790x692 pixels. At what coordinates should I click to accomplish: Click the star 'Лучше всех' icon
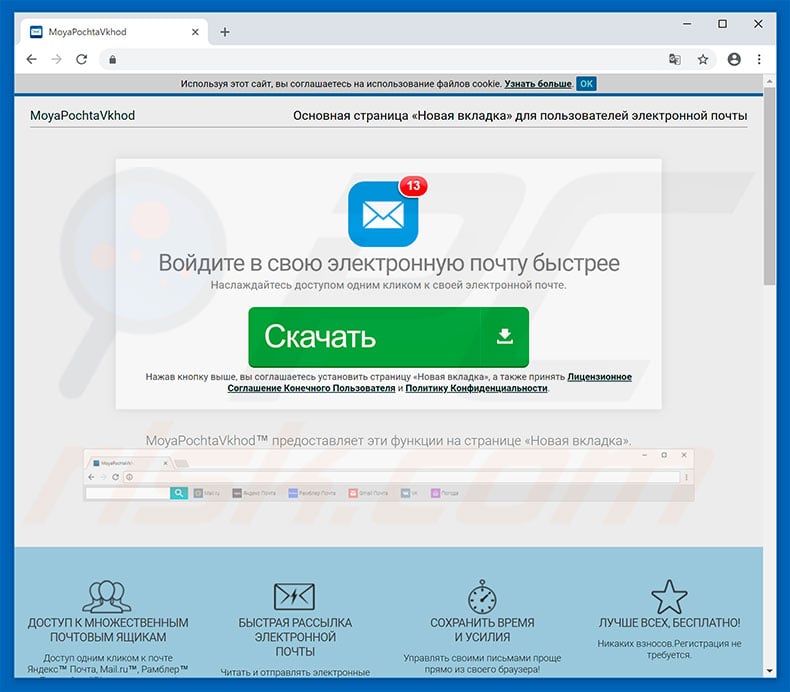669,597
